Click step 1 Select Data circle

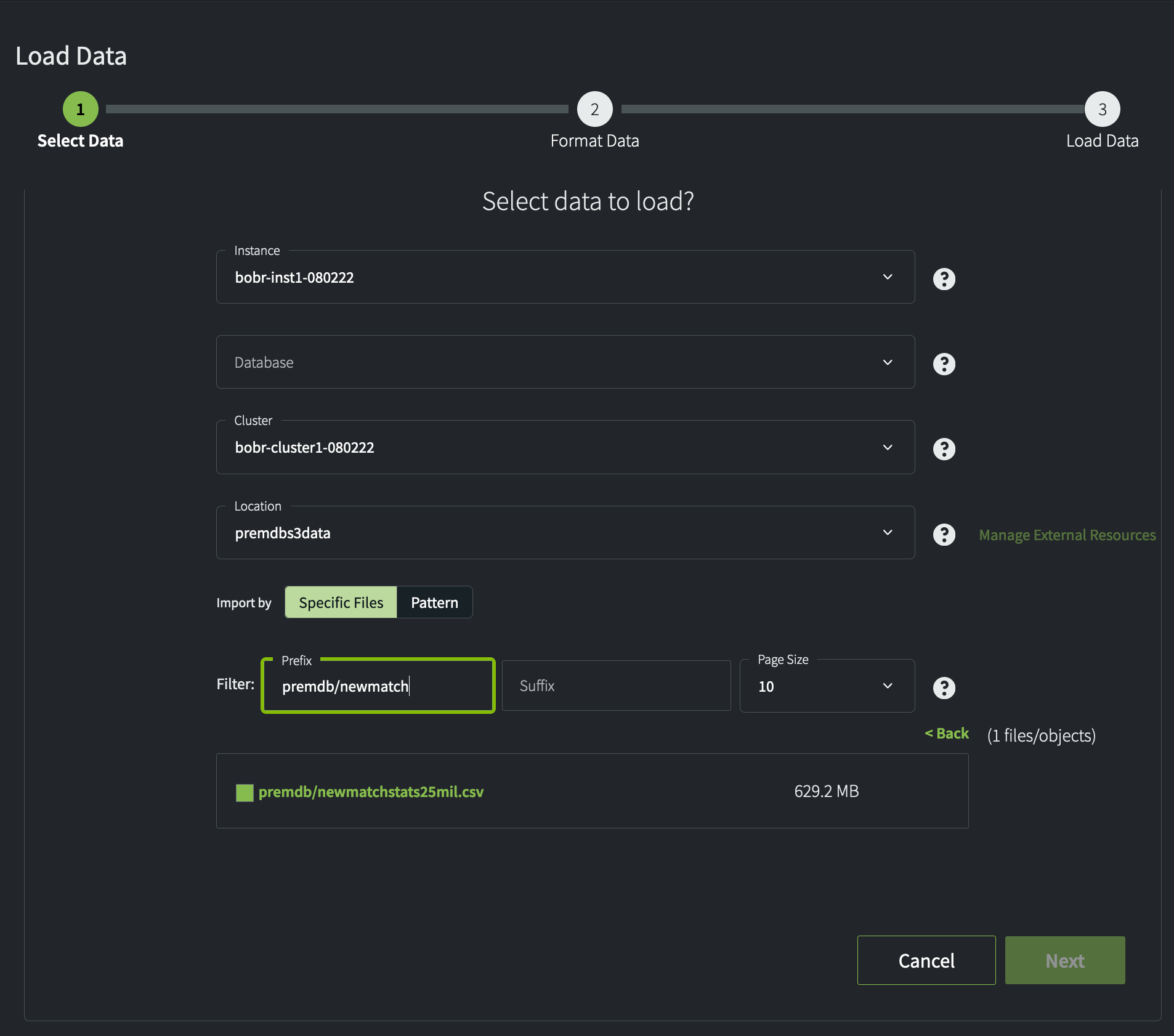point(80,109)
